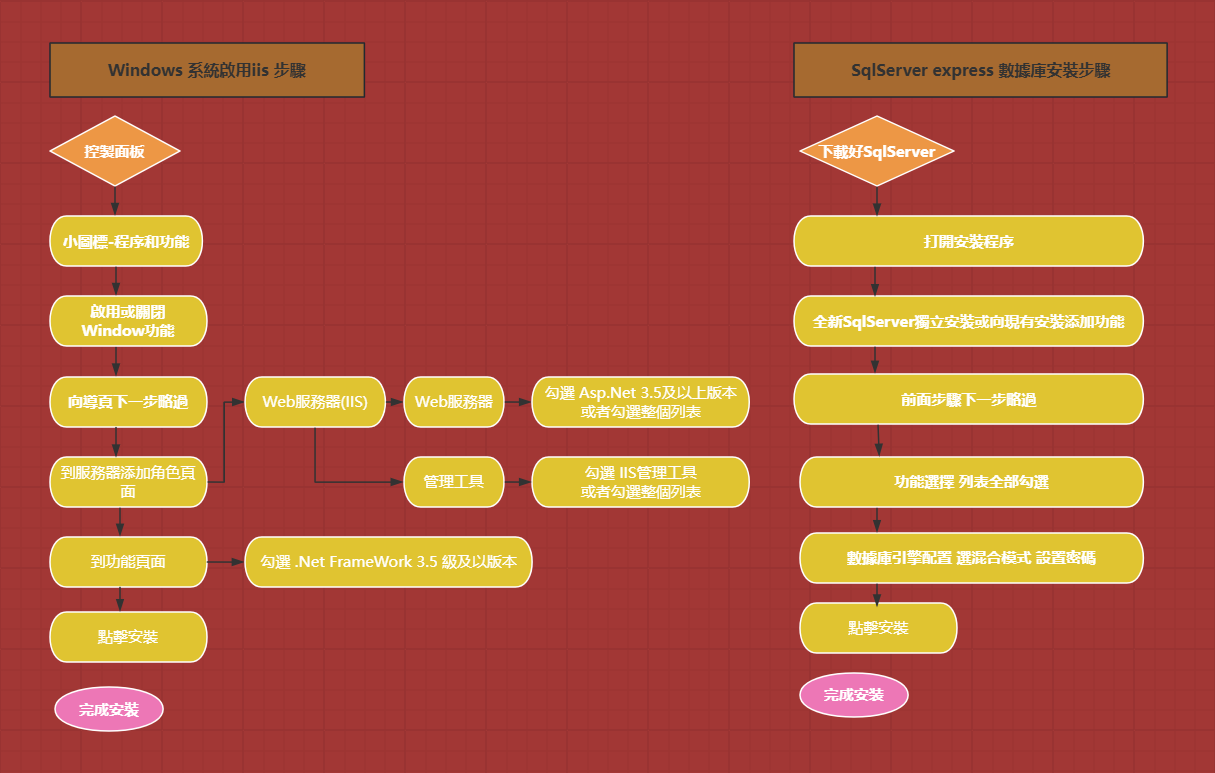The width and height of the screenshot is (1215, 773).
Task: Click the '啟用或關閉 Window功能' node
Action: (x=128, y=321)
